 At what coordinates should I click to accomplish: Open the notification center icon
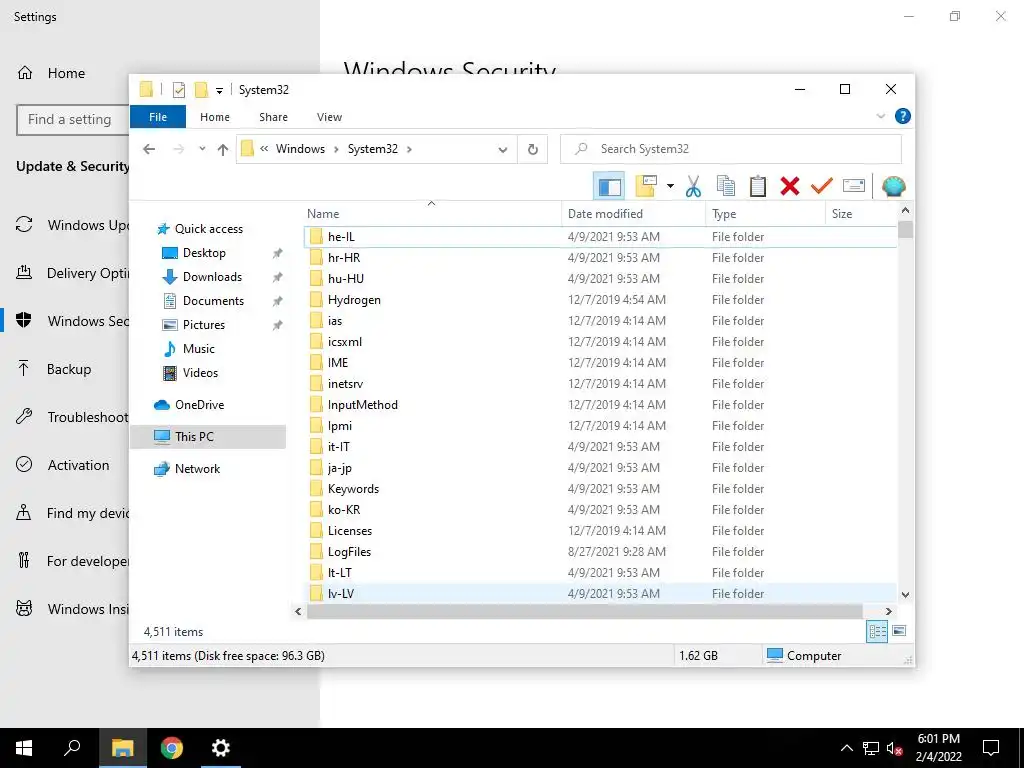(991, 748)
